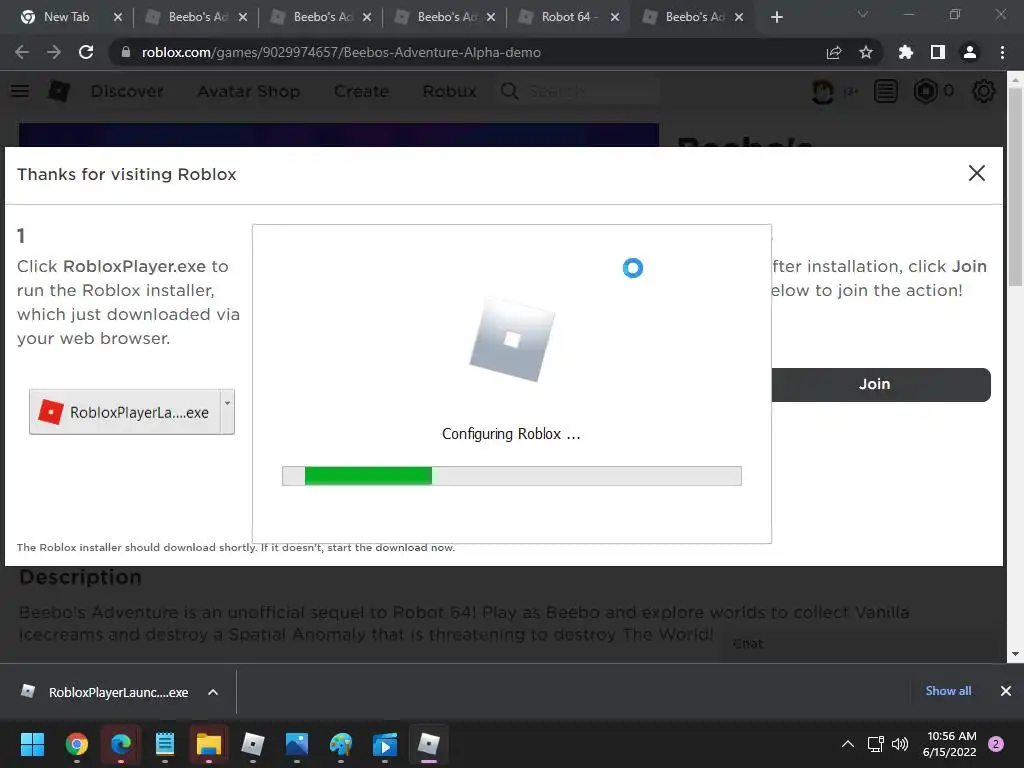The height and width of the screenshot is (768, 1024).
Task: Close the Robot 64 tab
Action: [x=615, y=17]
